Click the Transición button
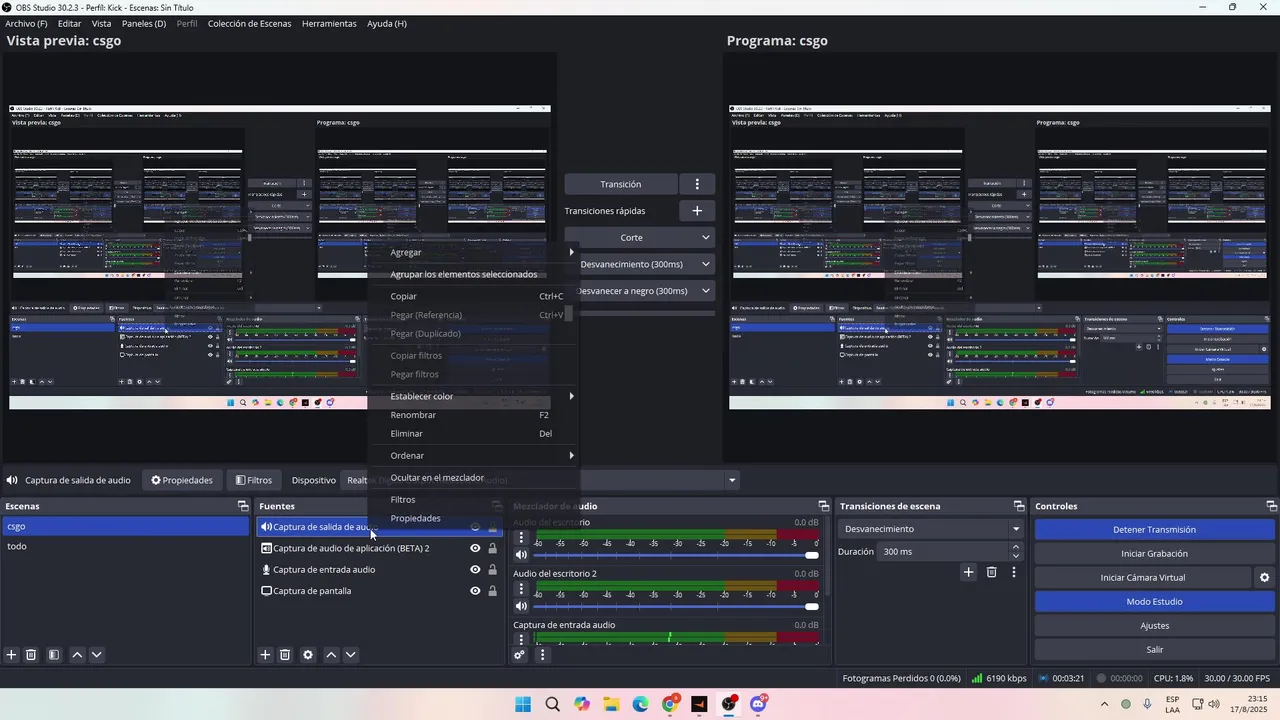The height and width of the screenshot is (720, 1280). 621,184
